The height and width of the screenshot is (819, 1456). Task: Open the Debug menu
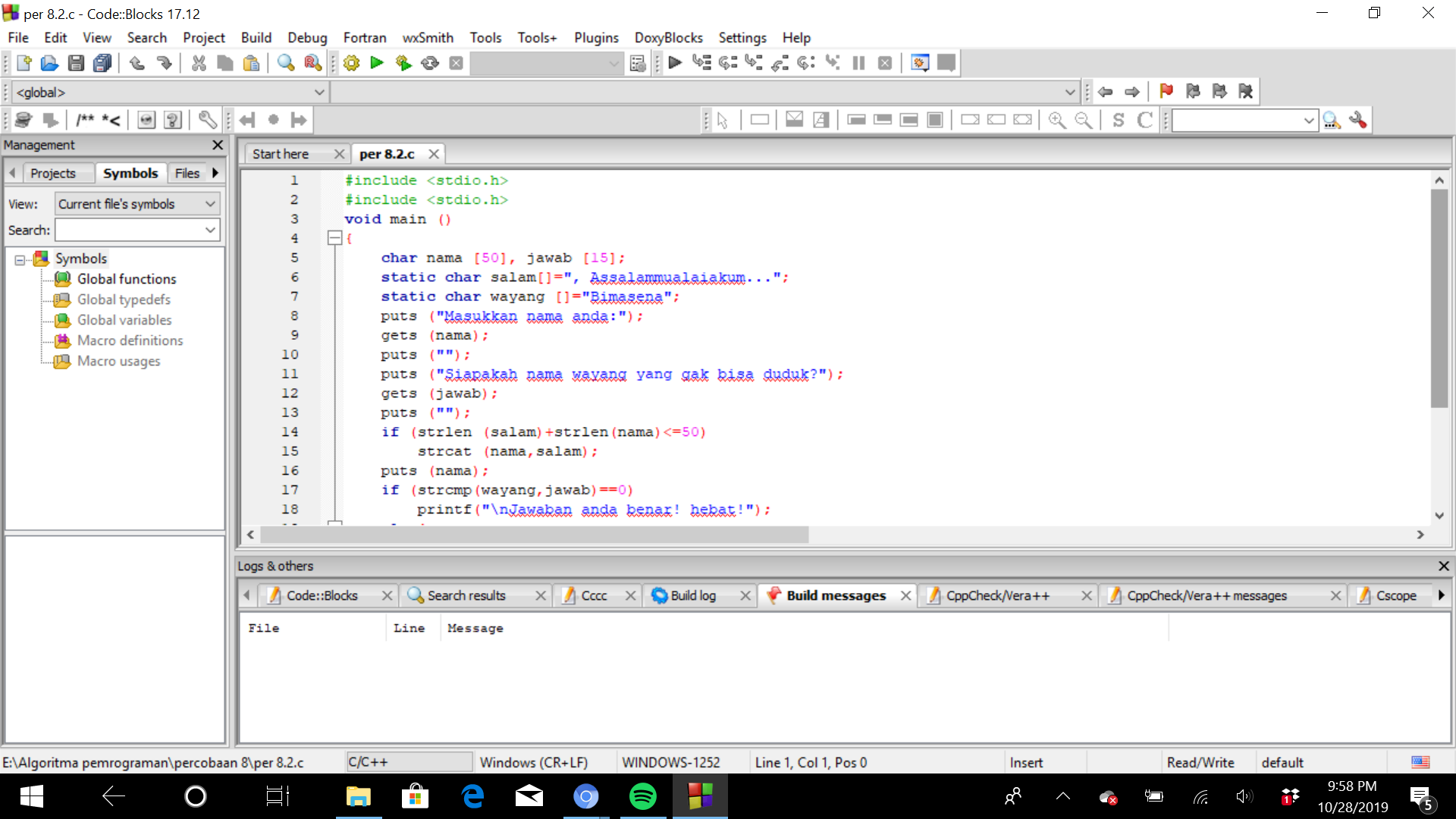(x=307, y=37)
